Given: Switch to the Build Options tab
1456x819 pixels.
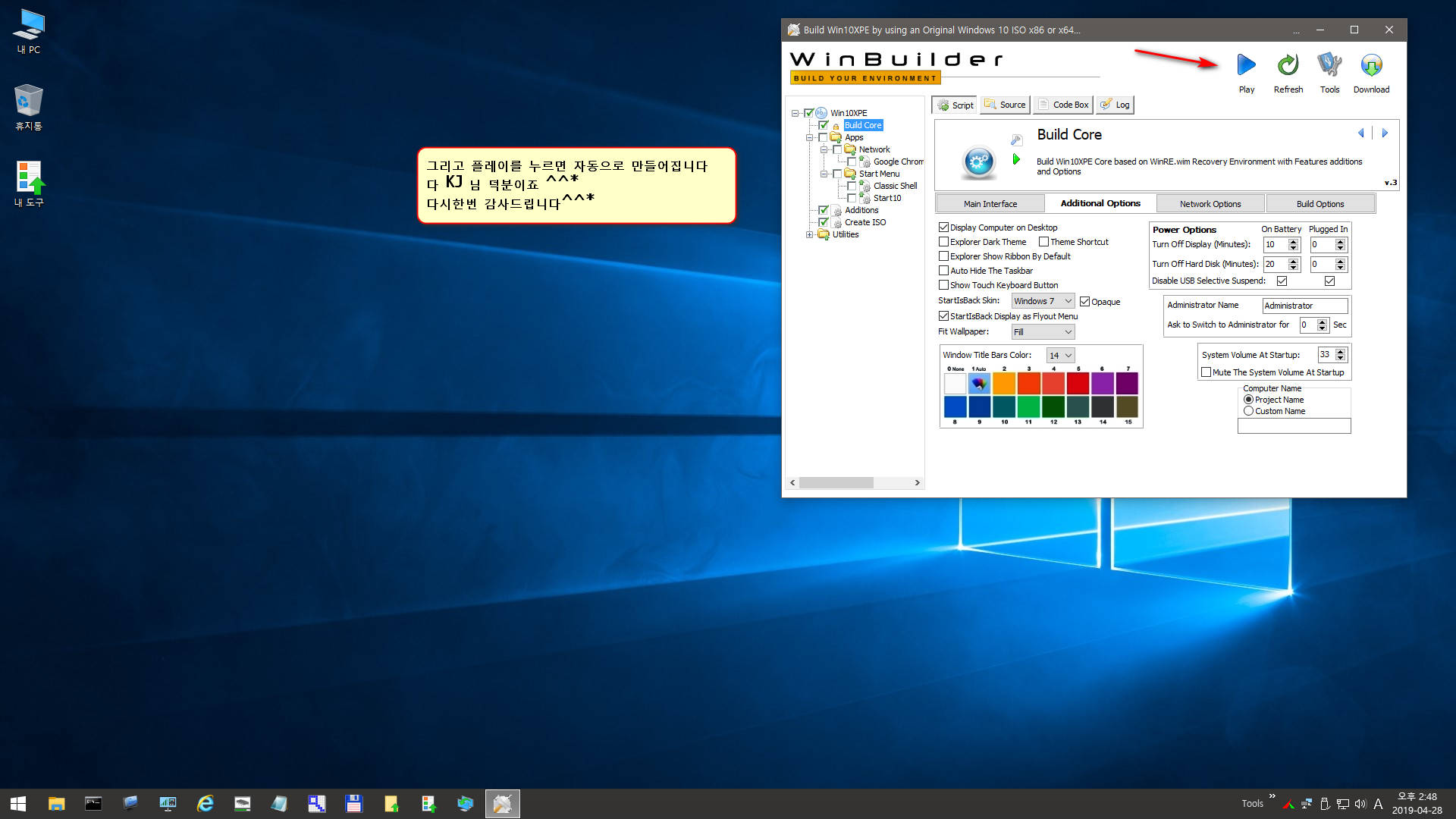Looking at the screenshot, I should [x=1319, y=204].
